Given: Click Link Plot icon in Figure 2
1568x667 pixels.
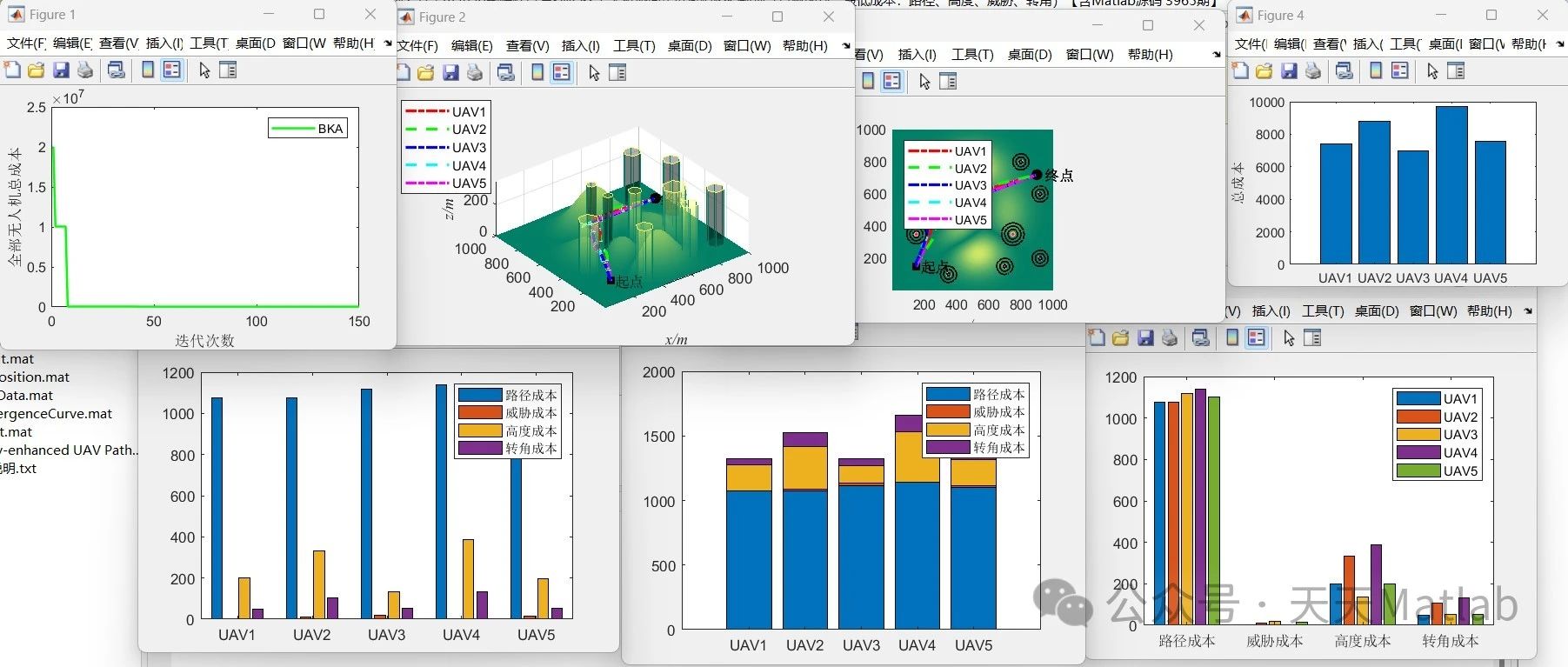Looking at the screenshot, I should [505, 72].
